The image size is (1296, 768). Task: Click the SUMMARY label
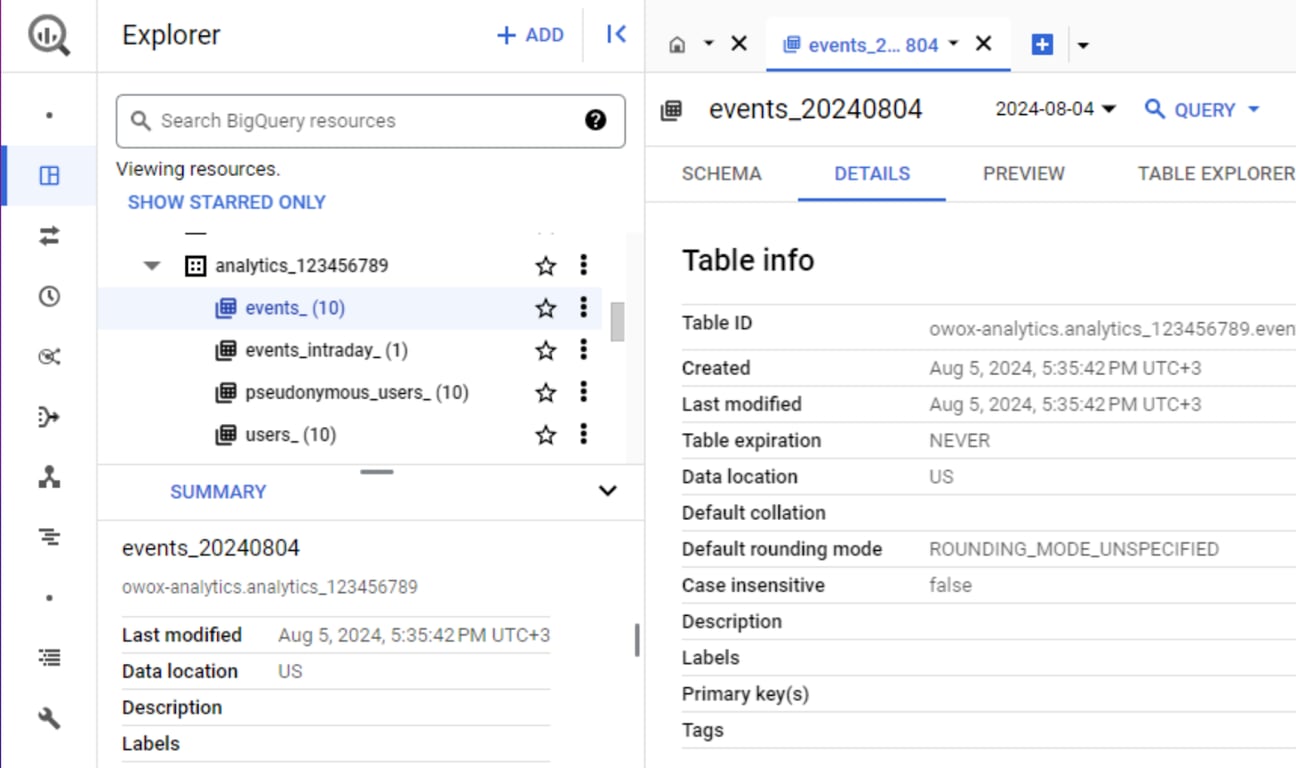pyautogui.click(x=218, y=492)
